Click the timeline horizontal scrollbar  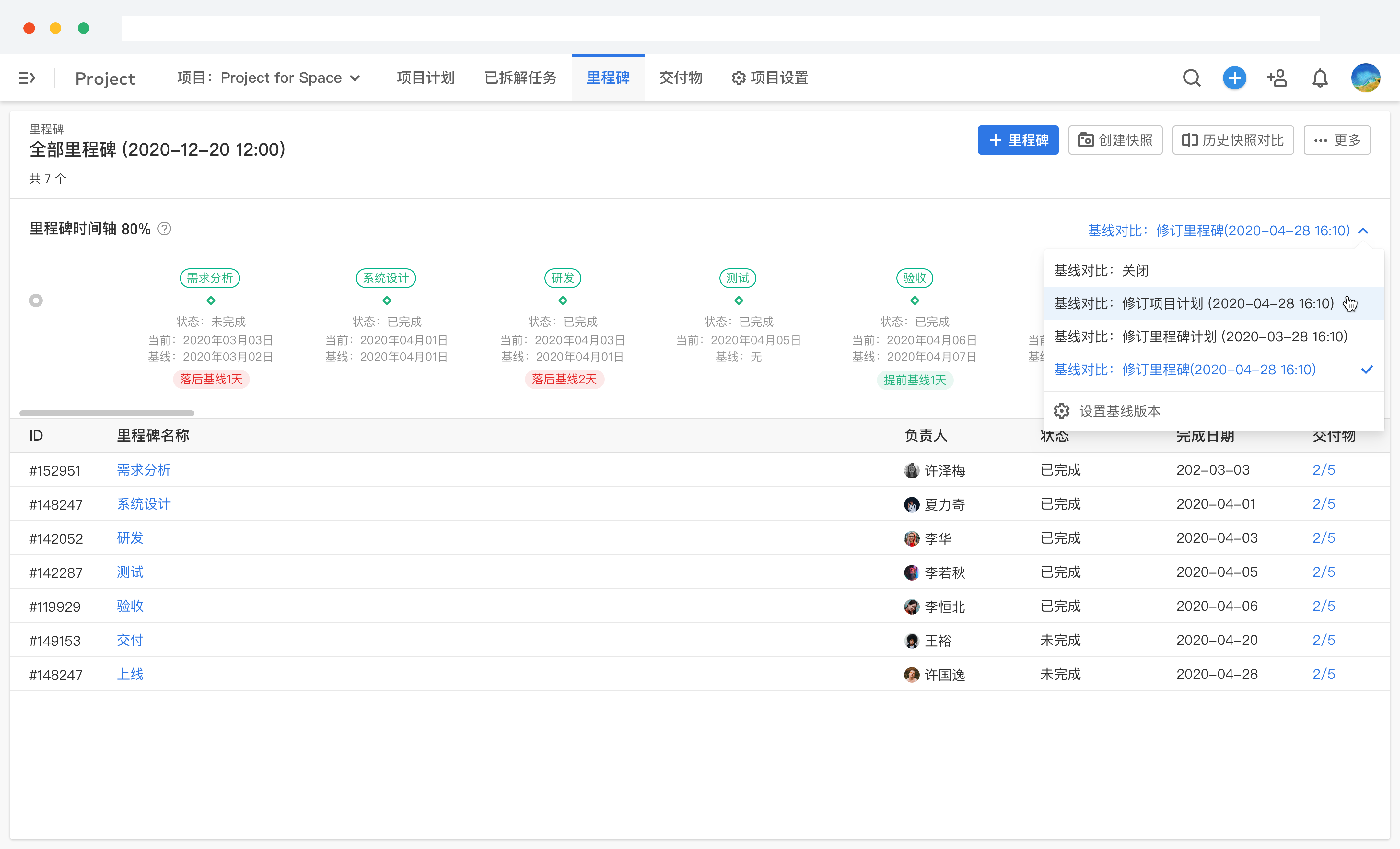click(107, 413)
